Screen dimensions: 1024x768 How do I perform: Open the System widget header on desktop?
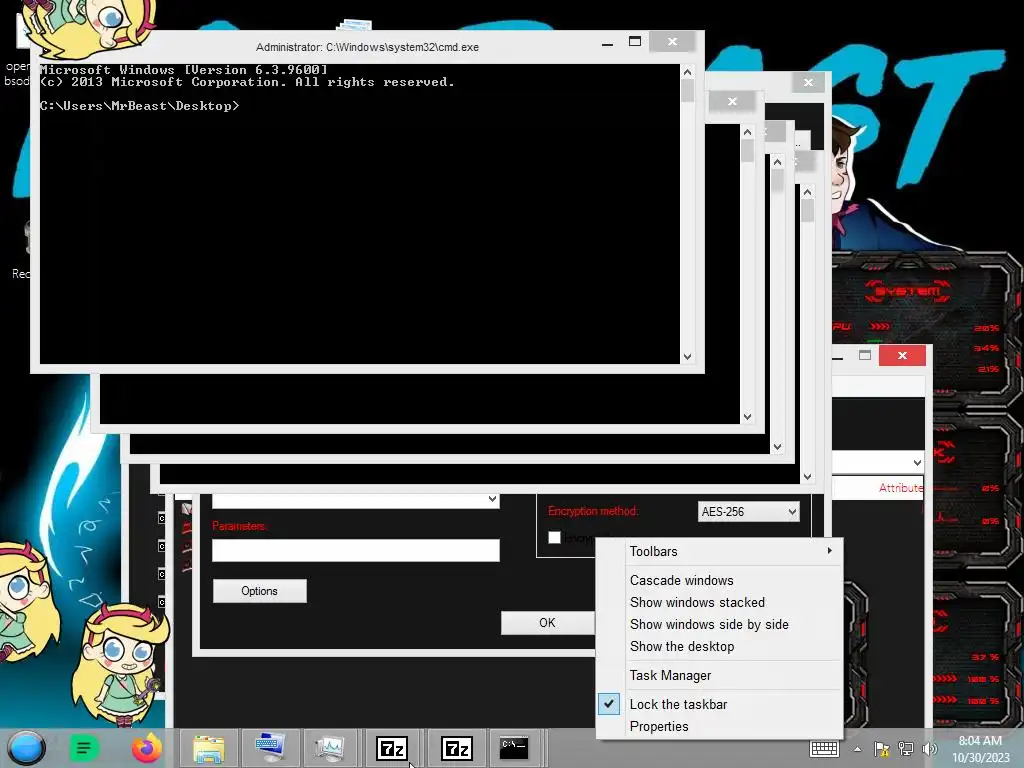(x=908, y=291)
